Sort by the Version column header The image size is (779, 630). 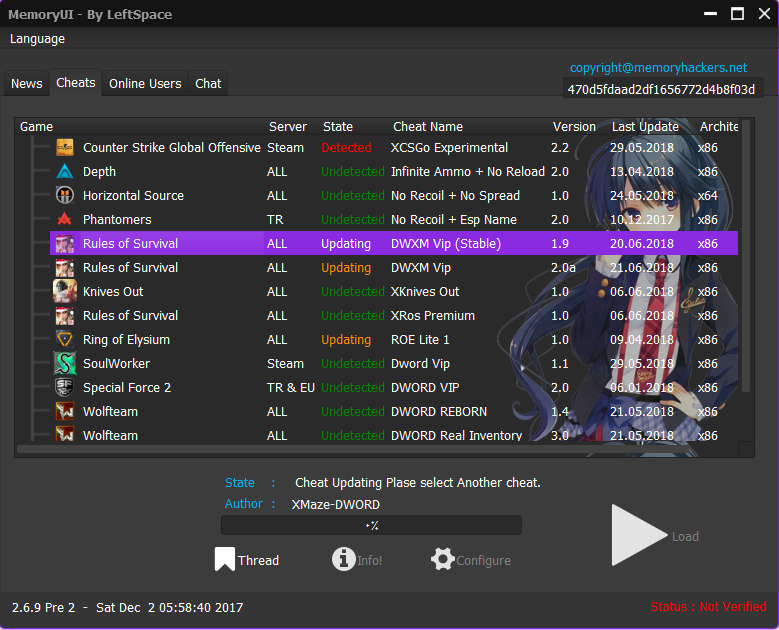coord(574,127)
